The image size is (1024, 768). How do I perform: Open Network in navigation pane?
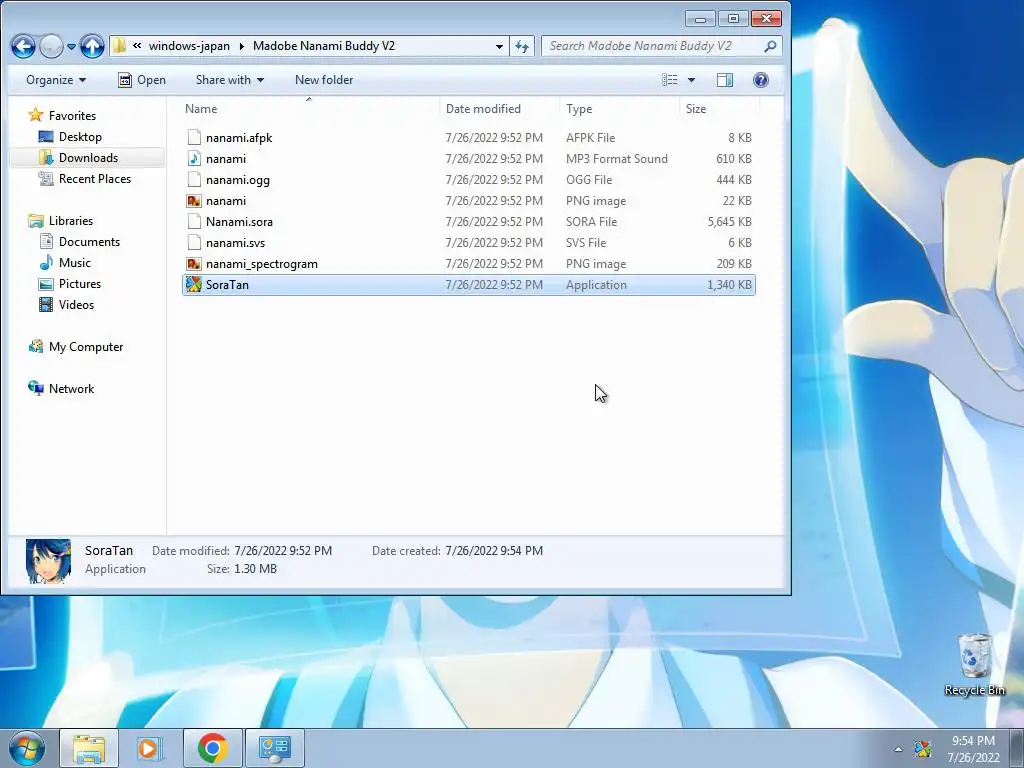71,389
